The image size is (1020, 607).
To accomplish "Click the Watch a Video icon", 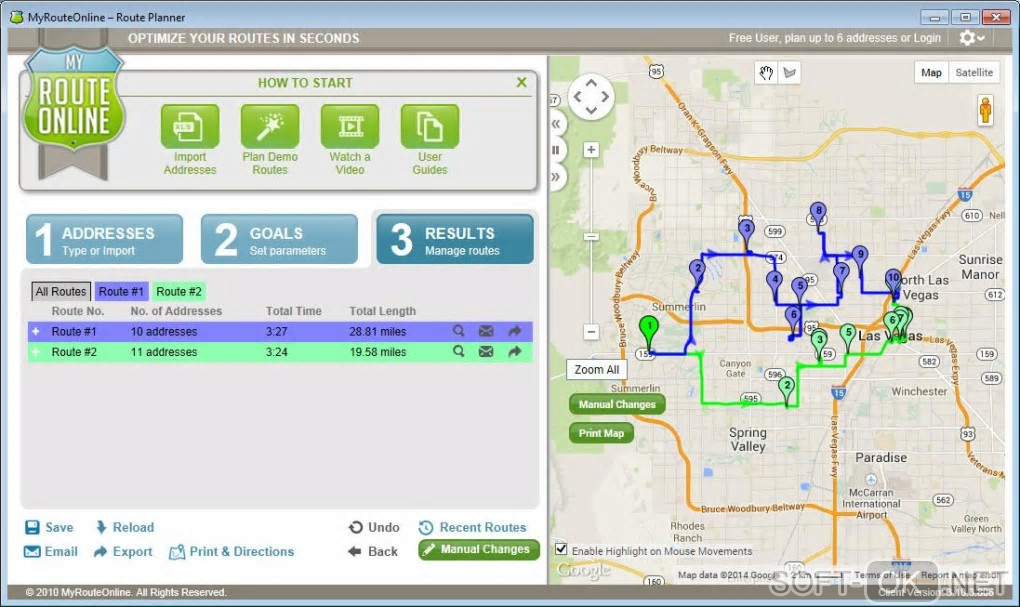I will point(349,126).
